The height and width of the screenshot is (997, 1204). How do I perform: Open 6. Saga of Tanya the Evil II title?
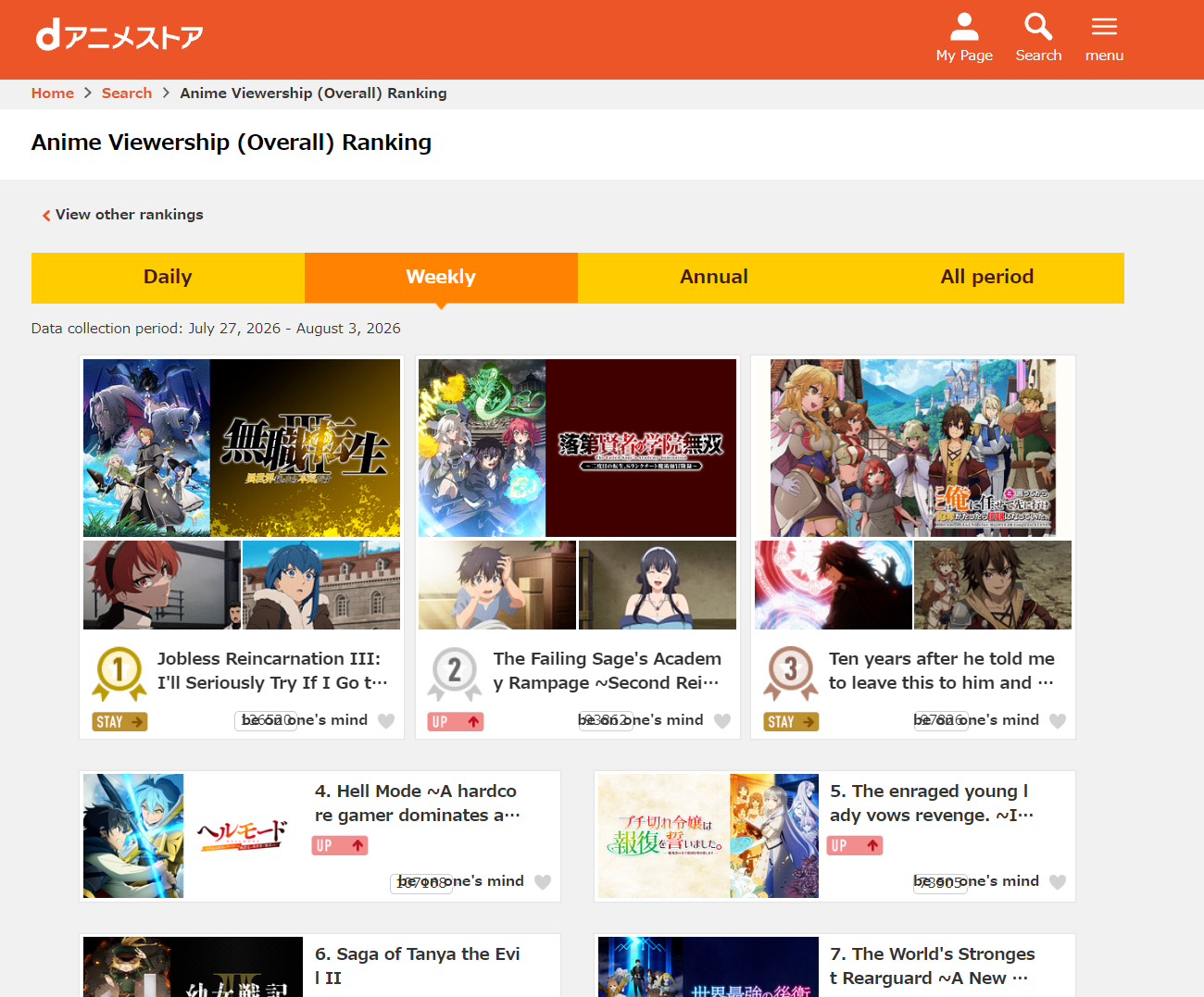(418, 966)
